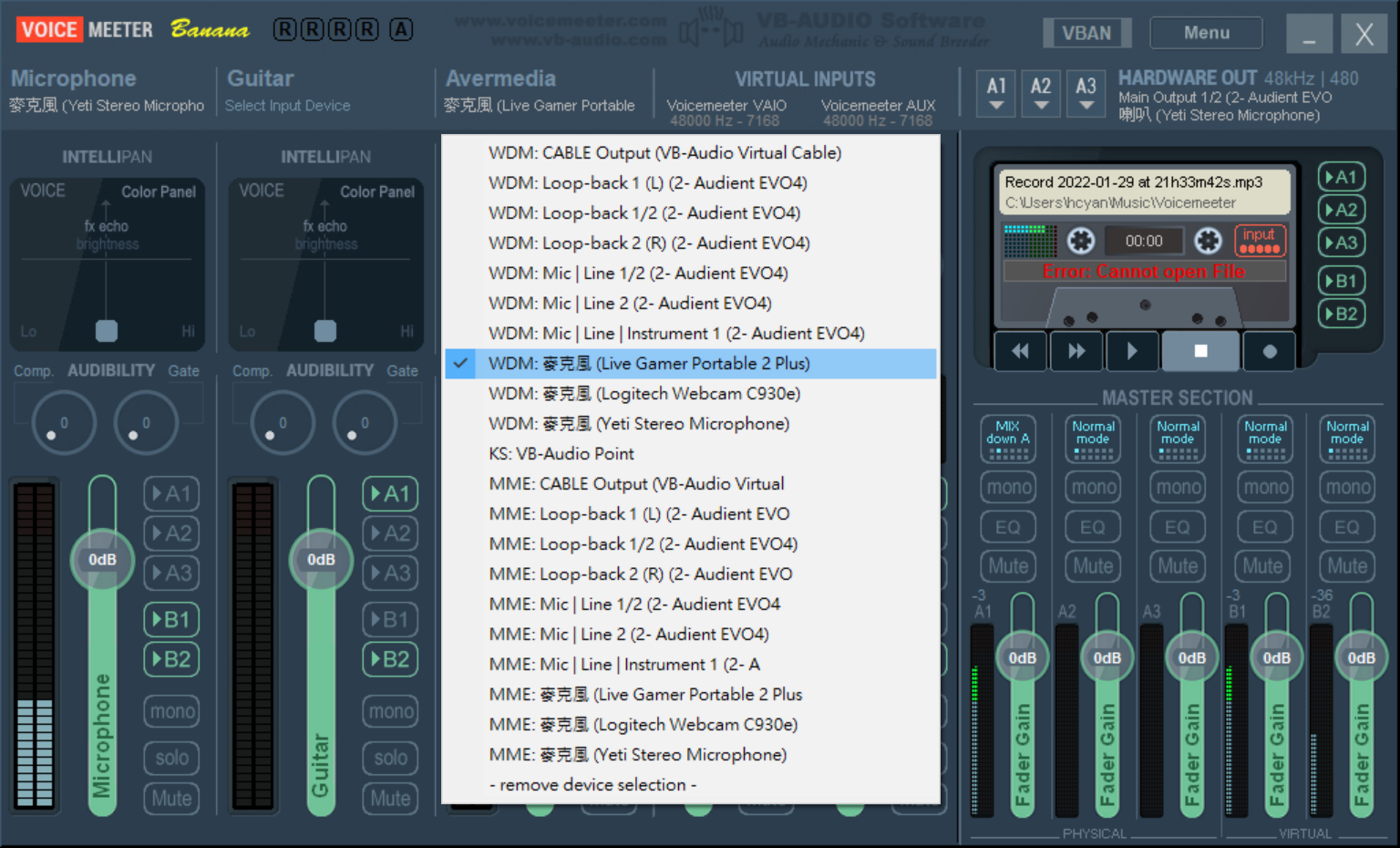
Task: Toggle Microphone strip B1 routing
Action: pyautogui.click(x=172, y=620)
